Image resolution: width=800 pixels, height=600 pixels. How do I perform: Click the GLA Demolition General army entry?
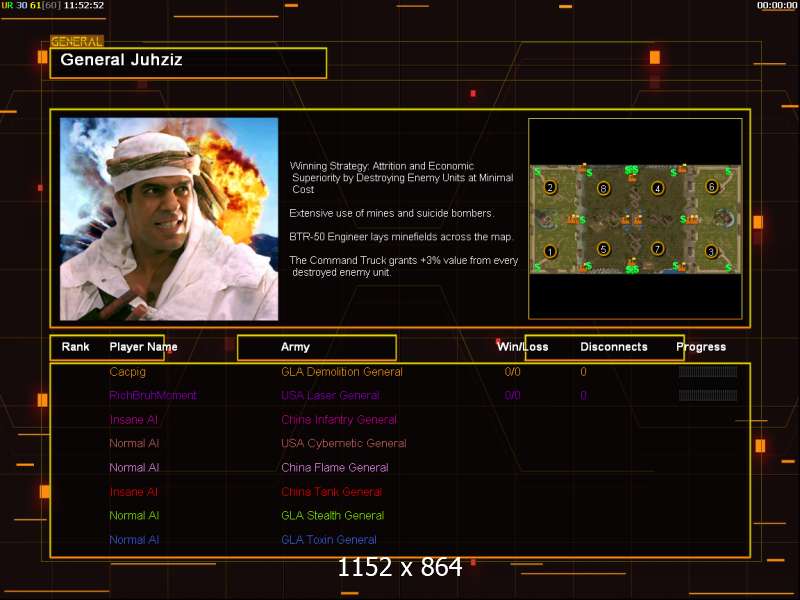coord(341,372)
